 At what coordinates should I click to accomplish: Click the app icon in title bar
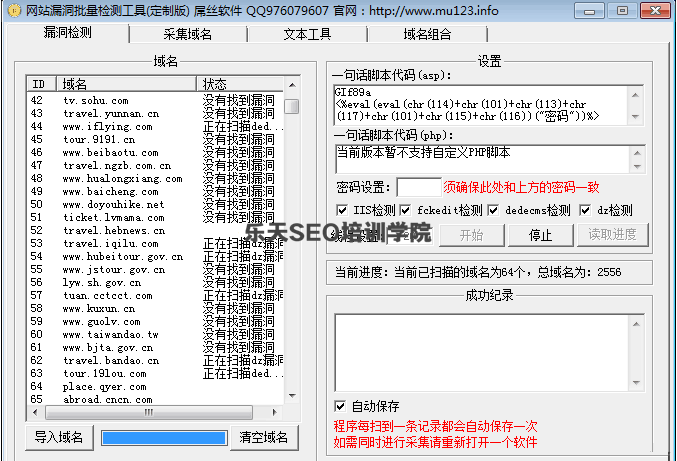14,10
